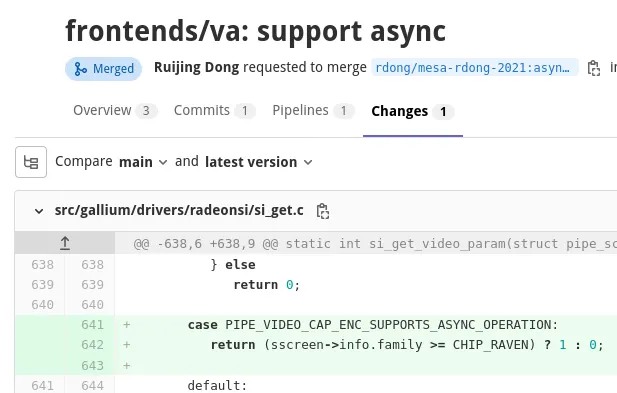Image resolution: width=617 pixels, height=393 pixels.
Task: Click the CHIP_RAVEN return statement line
Action: pyautogui.click(x=406, y=345)
